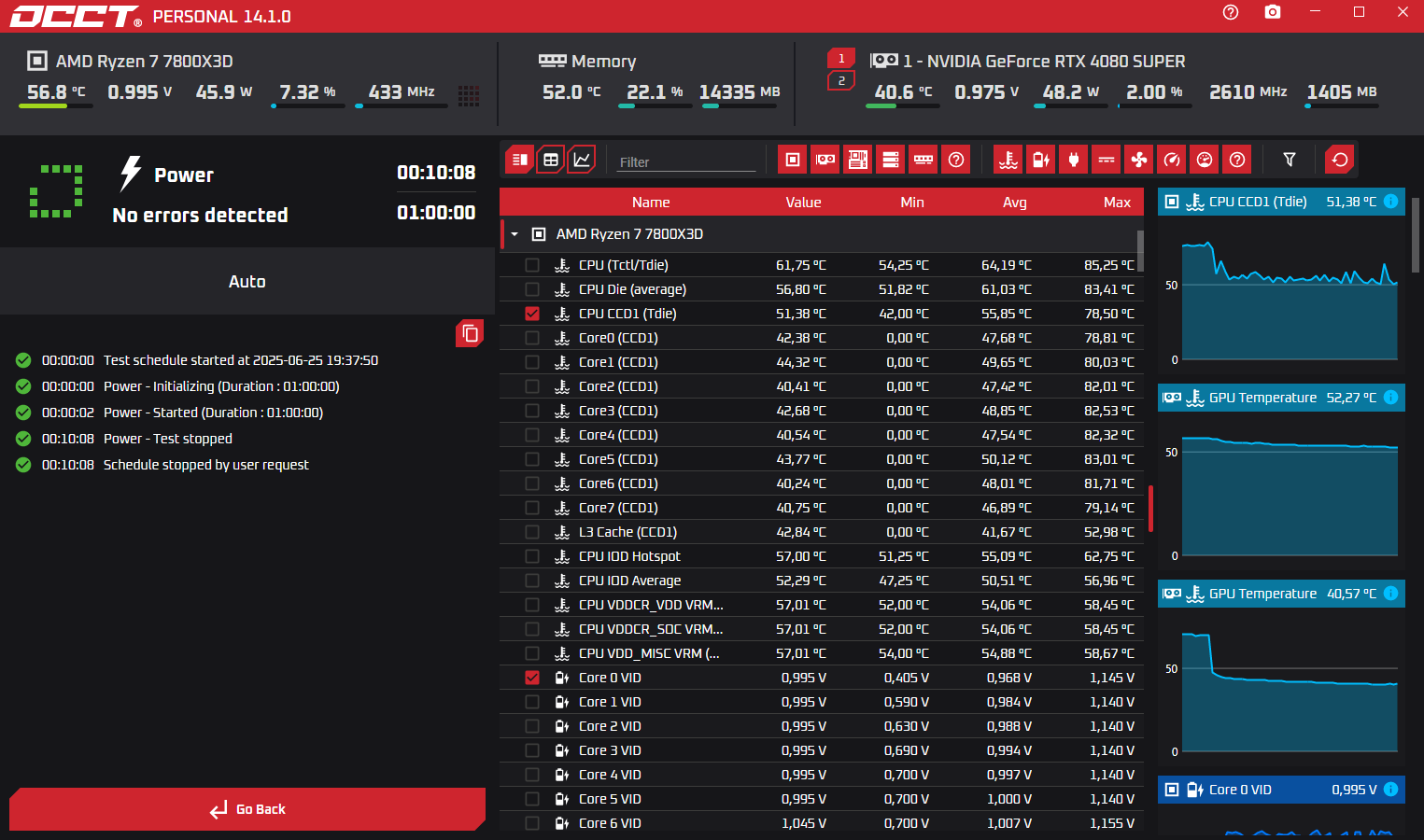Toggle power plug sensor type filter
Screen dimensions: 1424x840
click(1074, 160)
